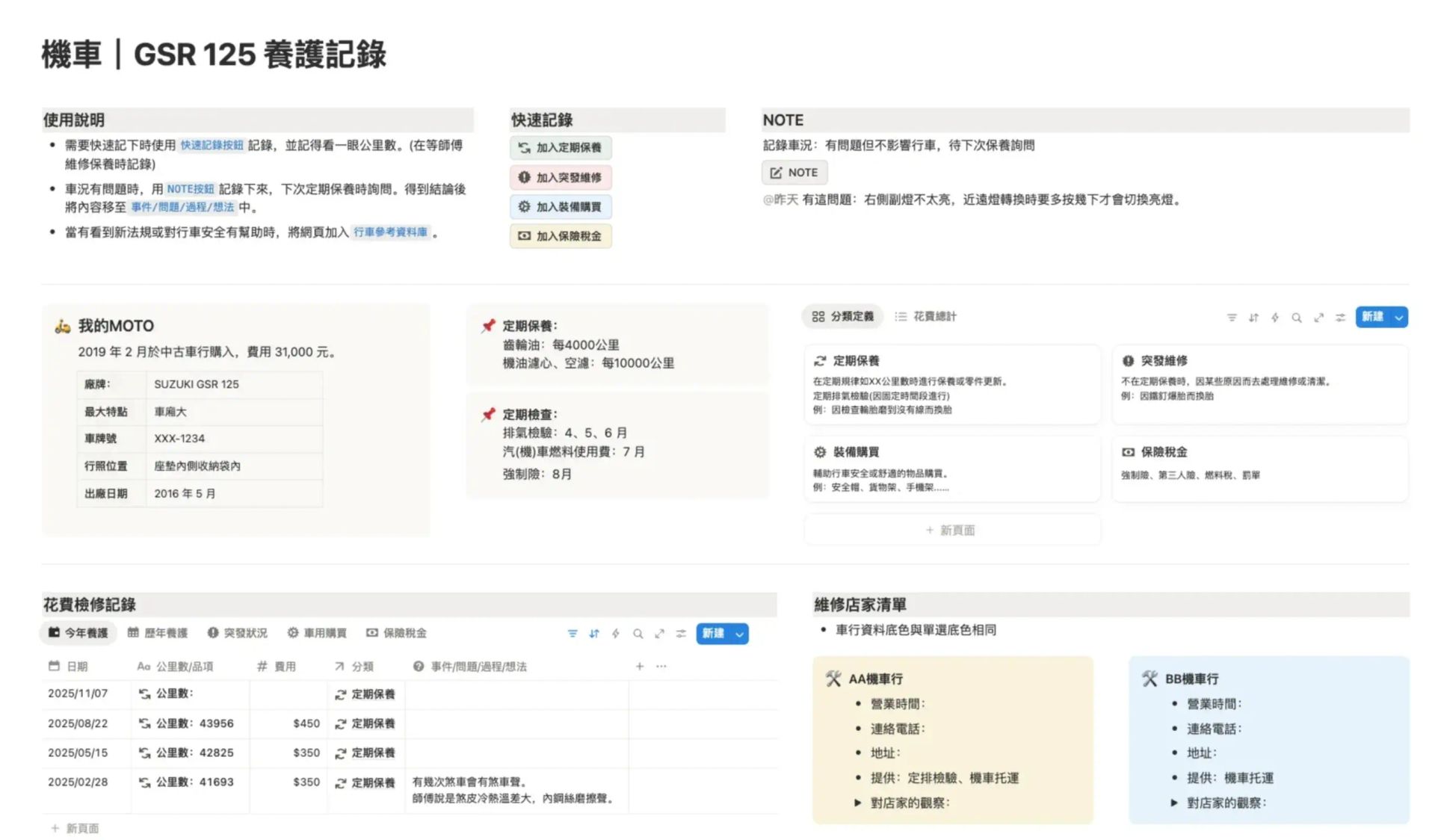Click the sort icon in the expense table toolbar
This screenshot has height=840, width=1435.
point(594,634)
